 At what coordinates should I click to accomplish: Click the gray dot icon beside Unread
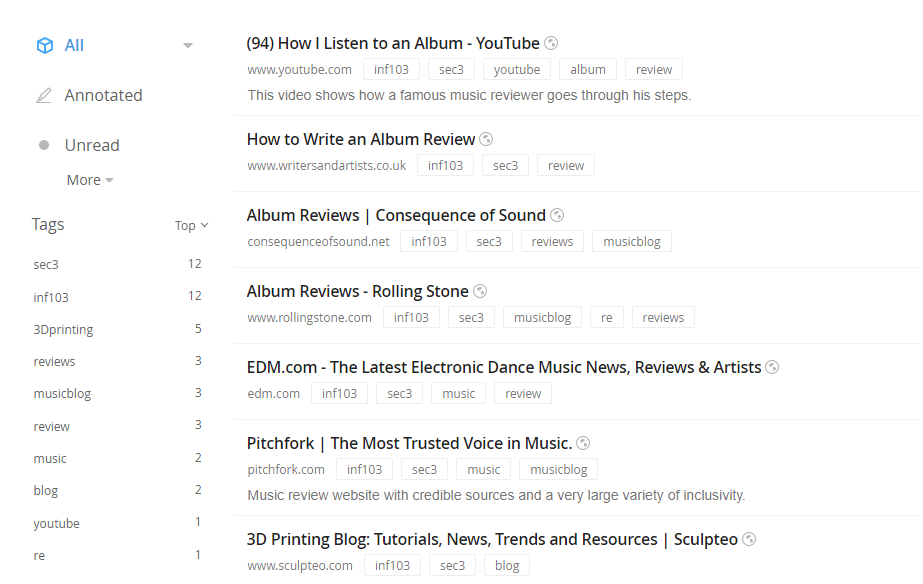pyautogui.click(x=44, y=145)
